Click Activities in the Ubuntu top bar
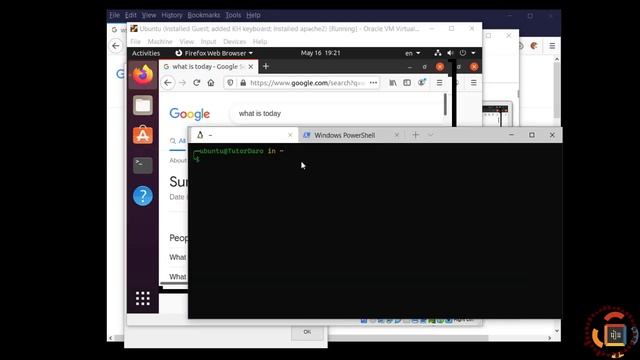The height and width of the screenshot is (360, 640). (x=146, y=53)
